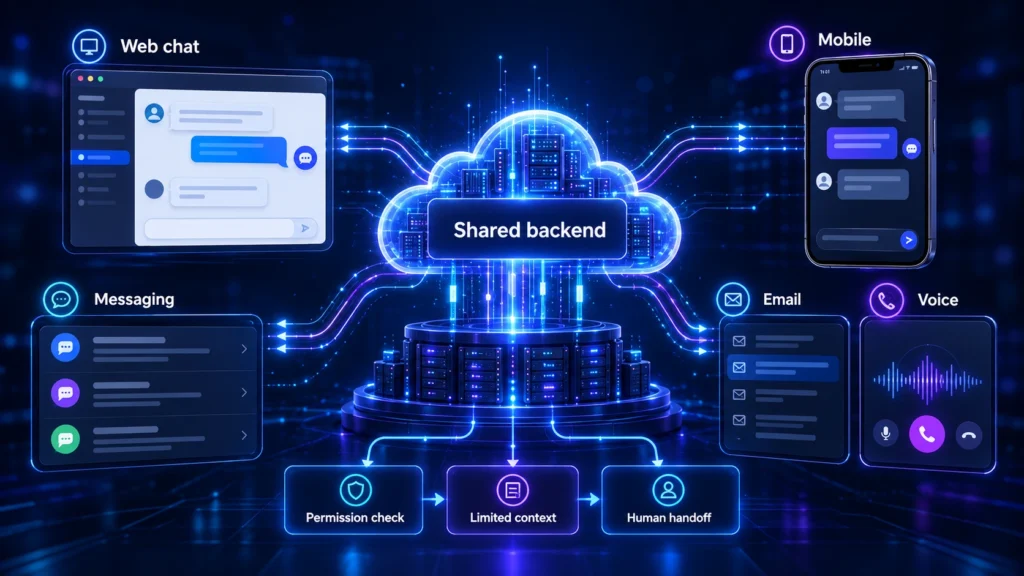Viewport: 1024px width, 576px height.
Task: Click the Voice heading text
Action: 938,300
